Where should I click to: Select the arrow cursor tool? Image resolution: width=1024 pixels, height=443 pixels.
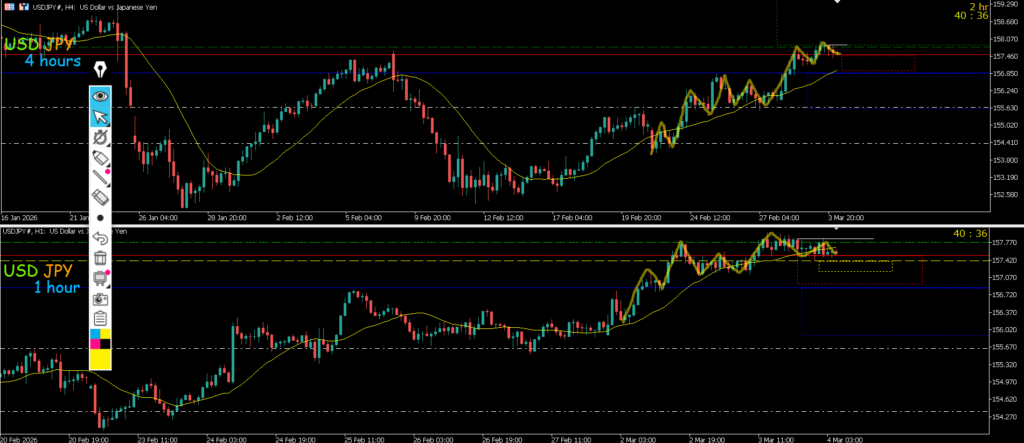100,117
